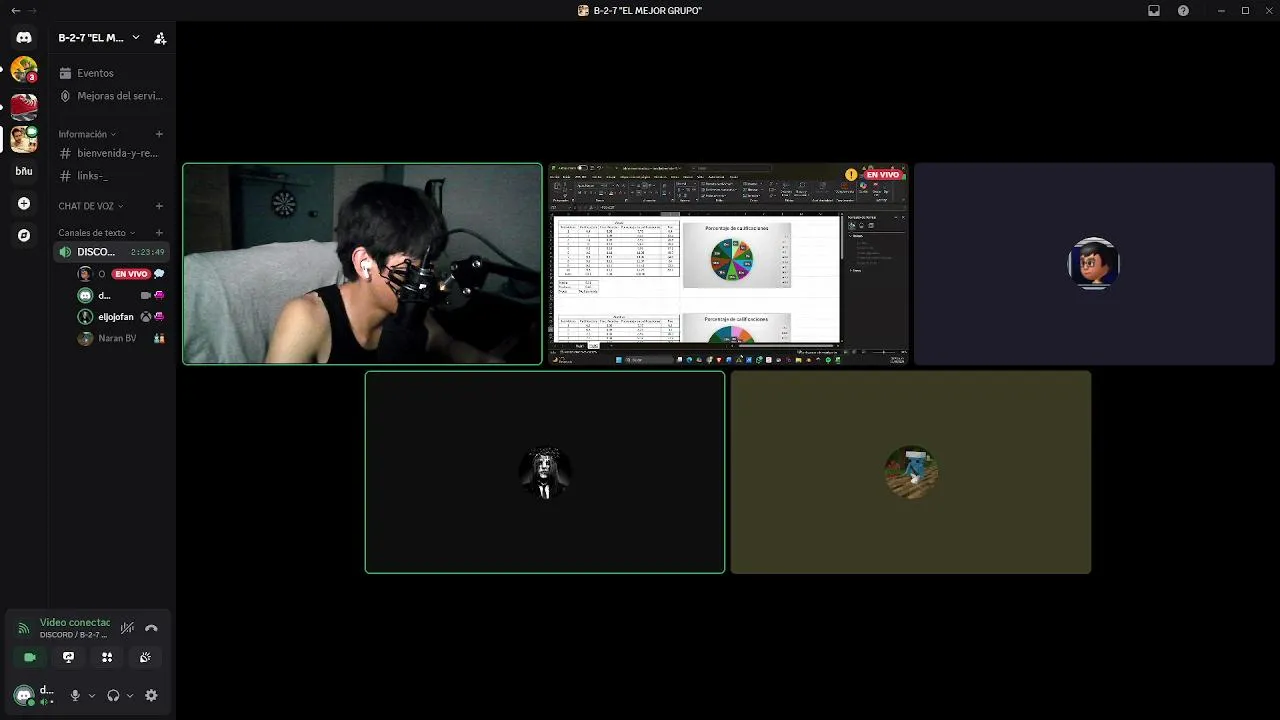The width and height of the screenshot is (1280, 720).
Task: Collapse the Canales de texto category
Action: (96, 233)
